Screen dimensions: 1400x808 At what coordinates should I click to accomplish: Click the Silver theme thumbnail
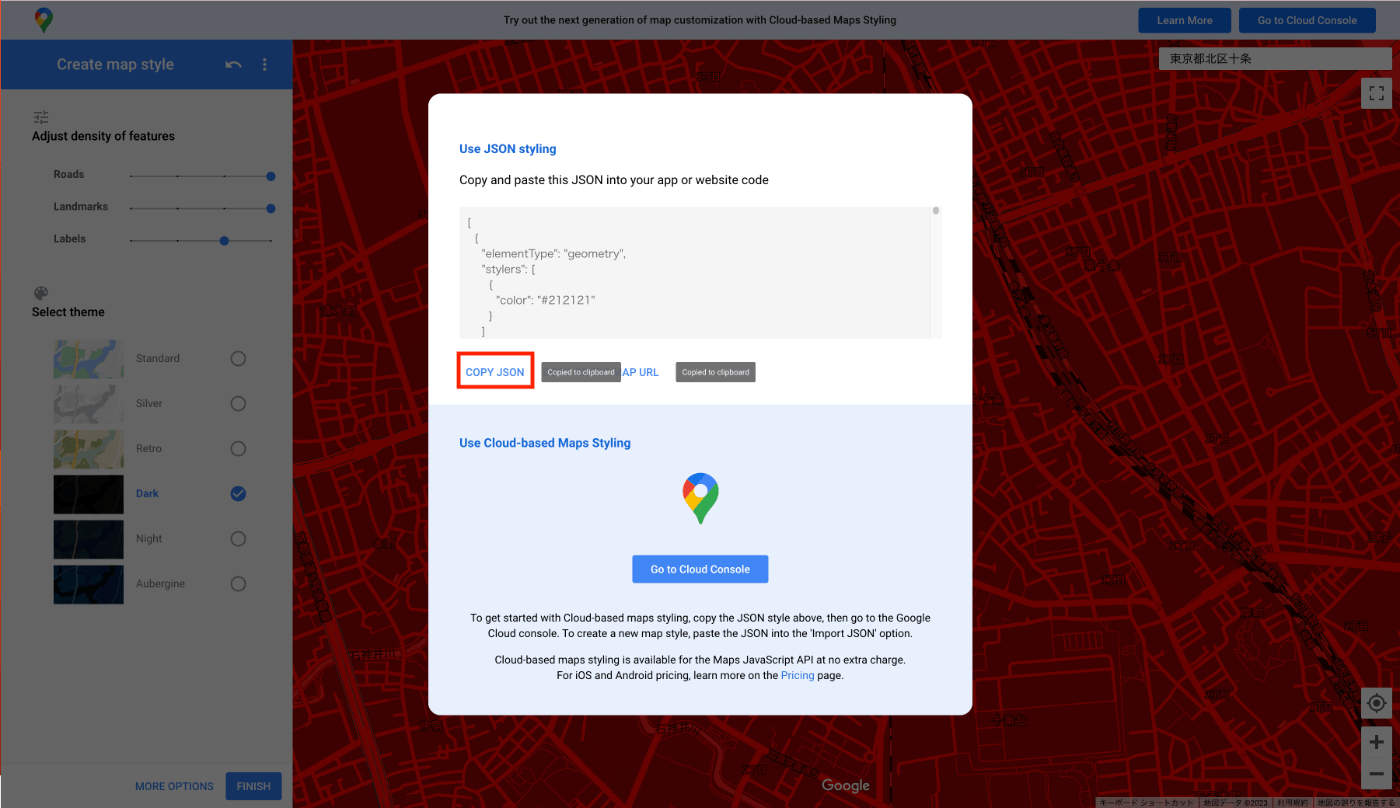89,403
